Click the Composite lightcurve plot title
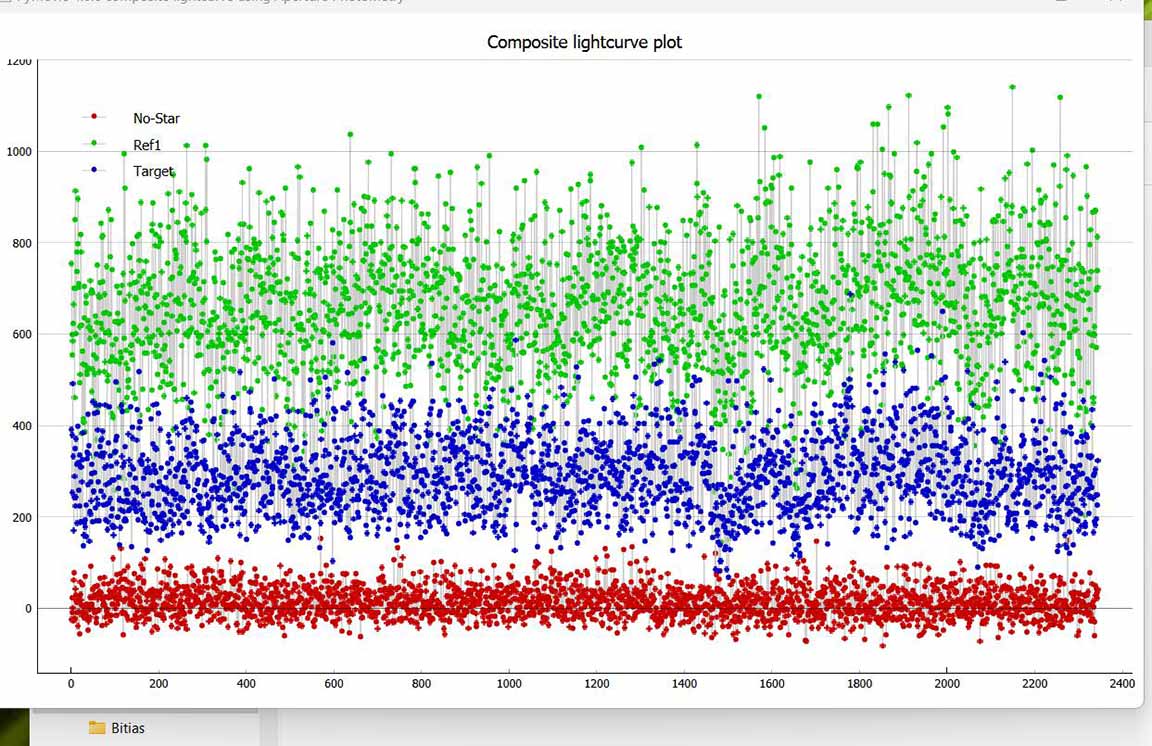1152x746 pixels. [x=584, y=42]
